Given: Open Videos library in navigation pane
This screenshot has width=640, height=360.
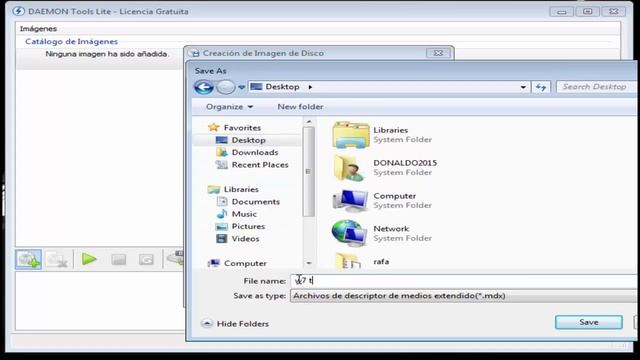Looking at the screenshot, I should (245, 239).
